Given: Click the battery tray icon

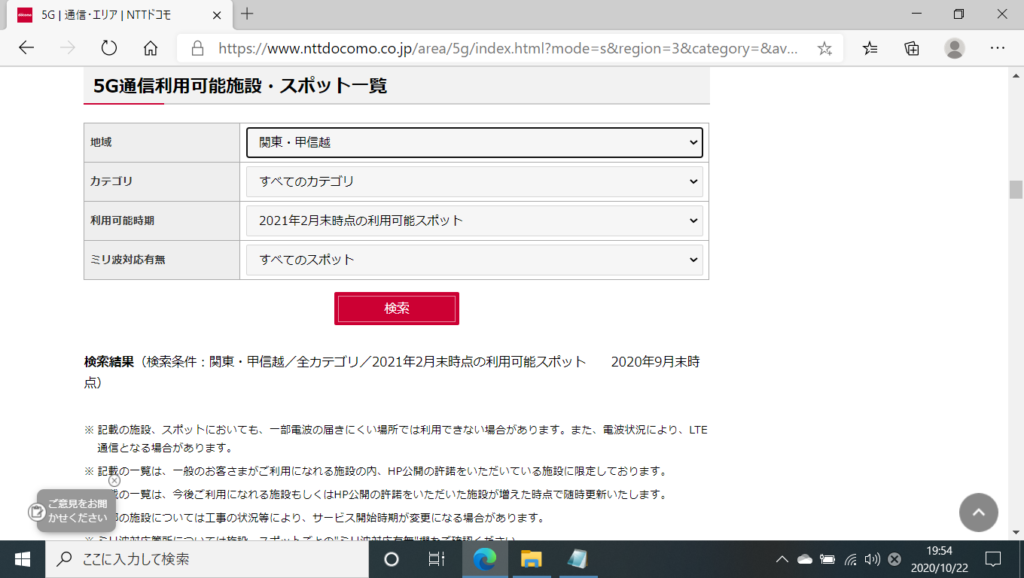Looking at the screenshot, I should click(x=827, y=559).
